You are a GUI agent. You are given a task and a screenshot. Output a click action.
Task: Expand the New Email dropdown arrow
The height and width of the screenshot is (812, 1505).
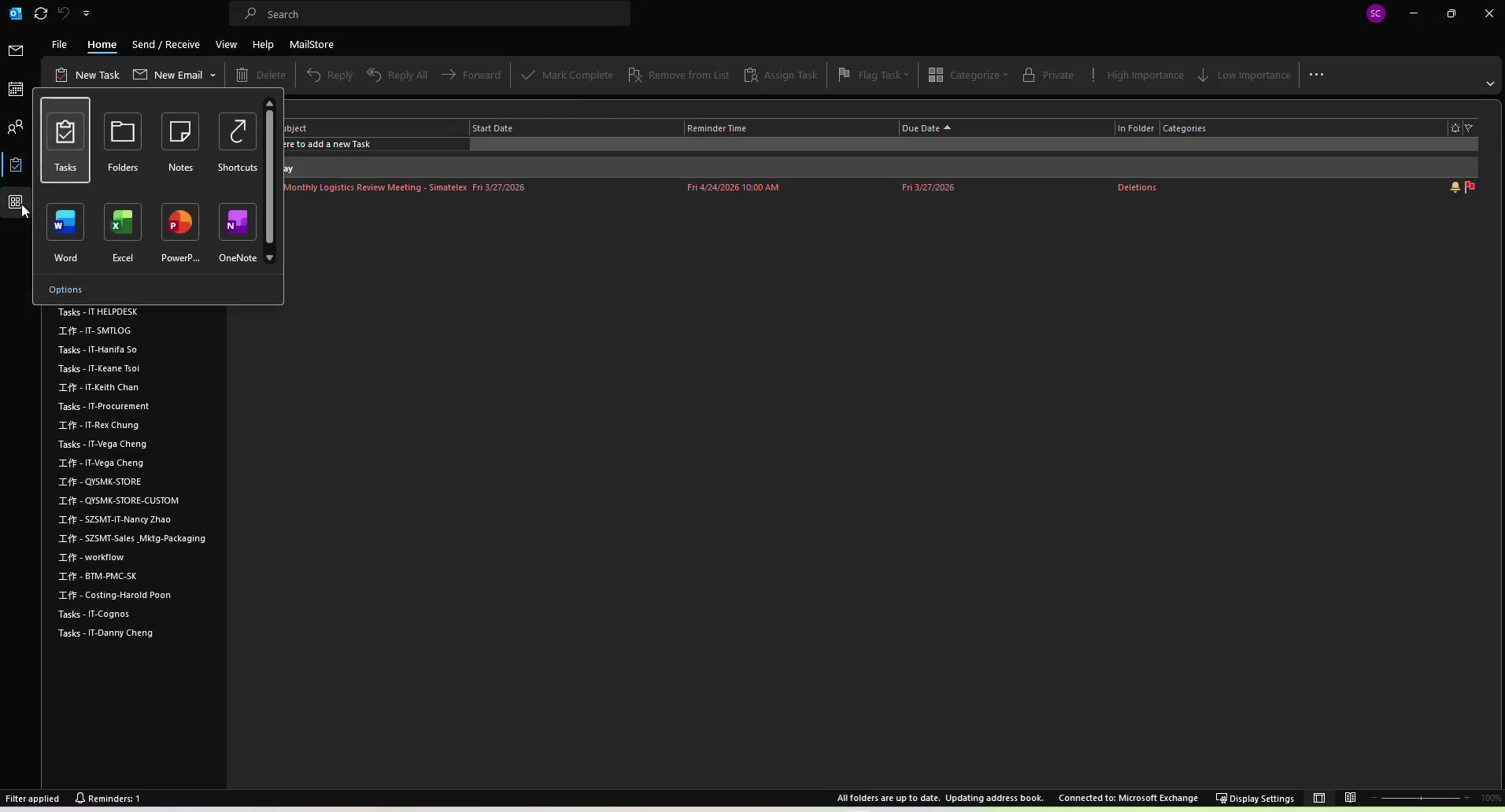tap(213, 76)
